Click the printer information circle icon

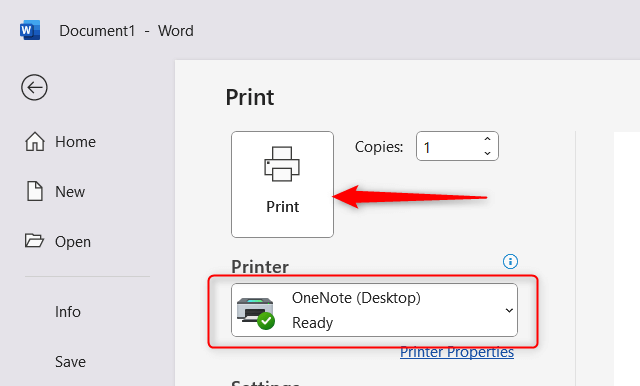(510, 261)
